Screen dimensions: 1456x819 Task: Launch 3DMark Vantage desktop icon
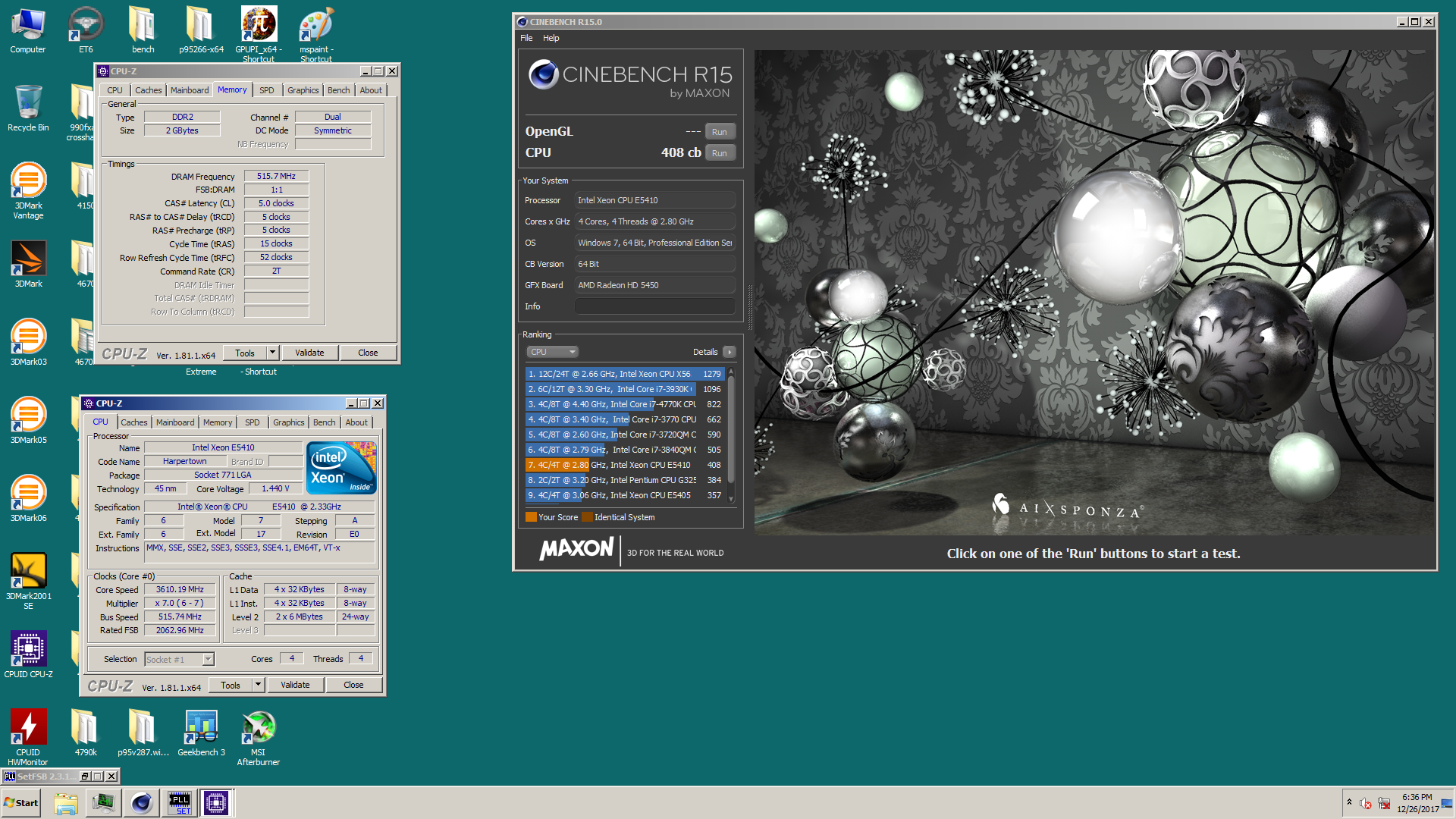coord(28,190)
